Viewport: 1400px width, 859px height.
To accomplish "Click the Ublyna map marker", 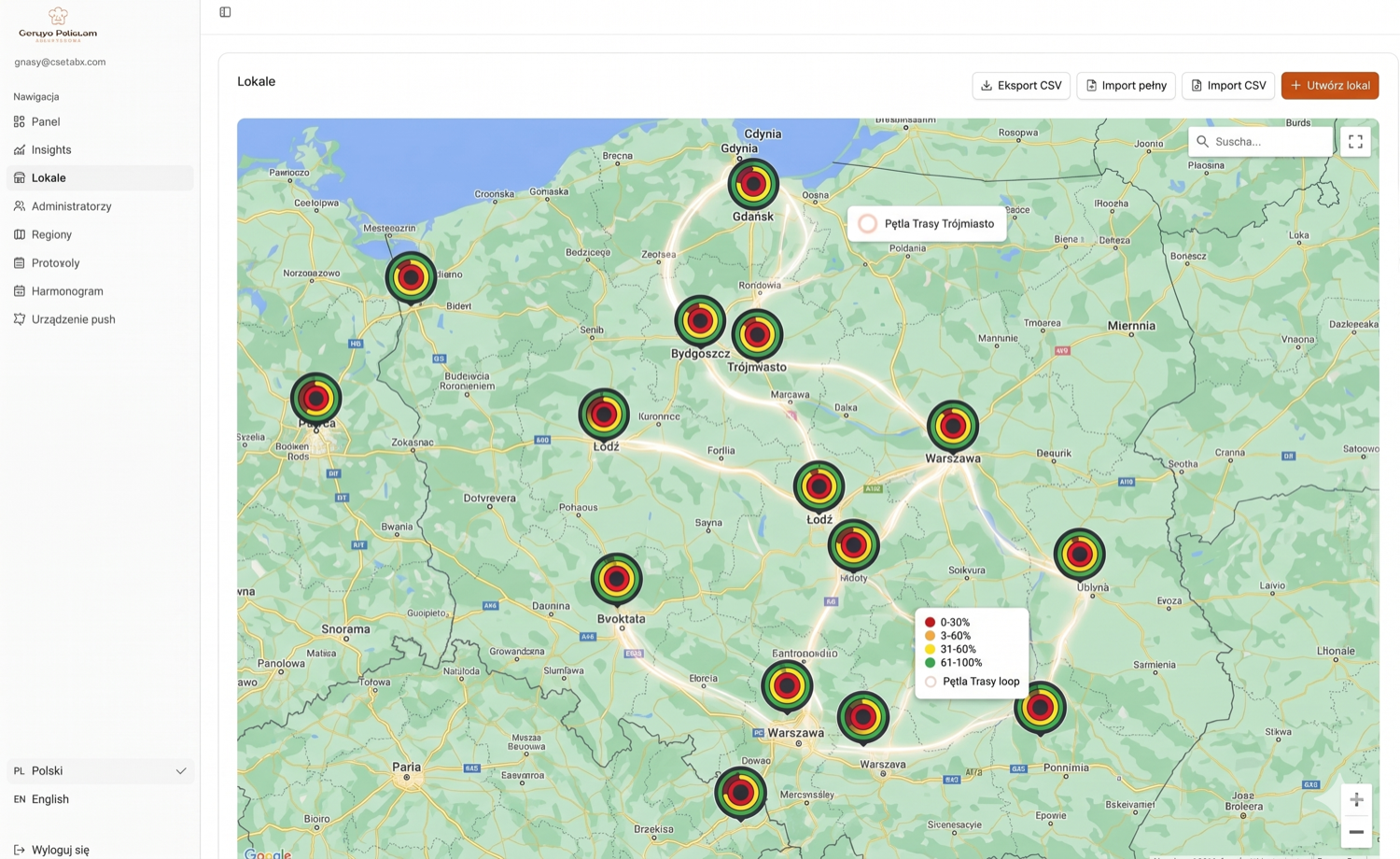I will coord(1080,555).
